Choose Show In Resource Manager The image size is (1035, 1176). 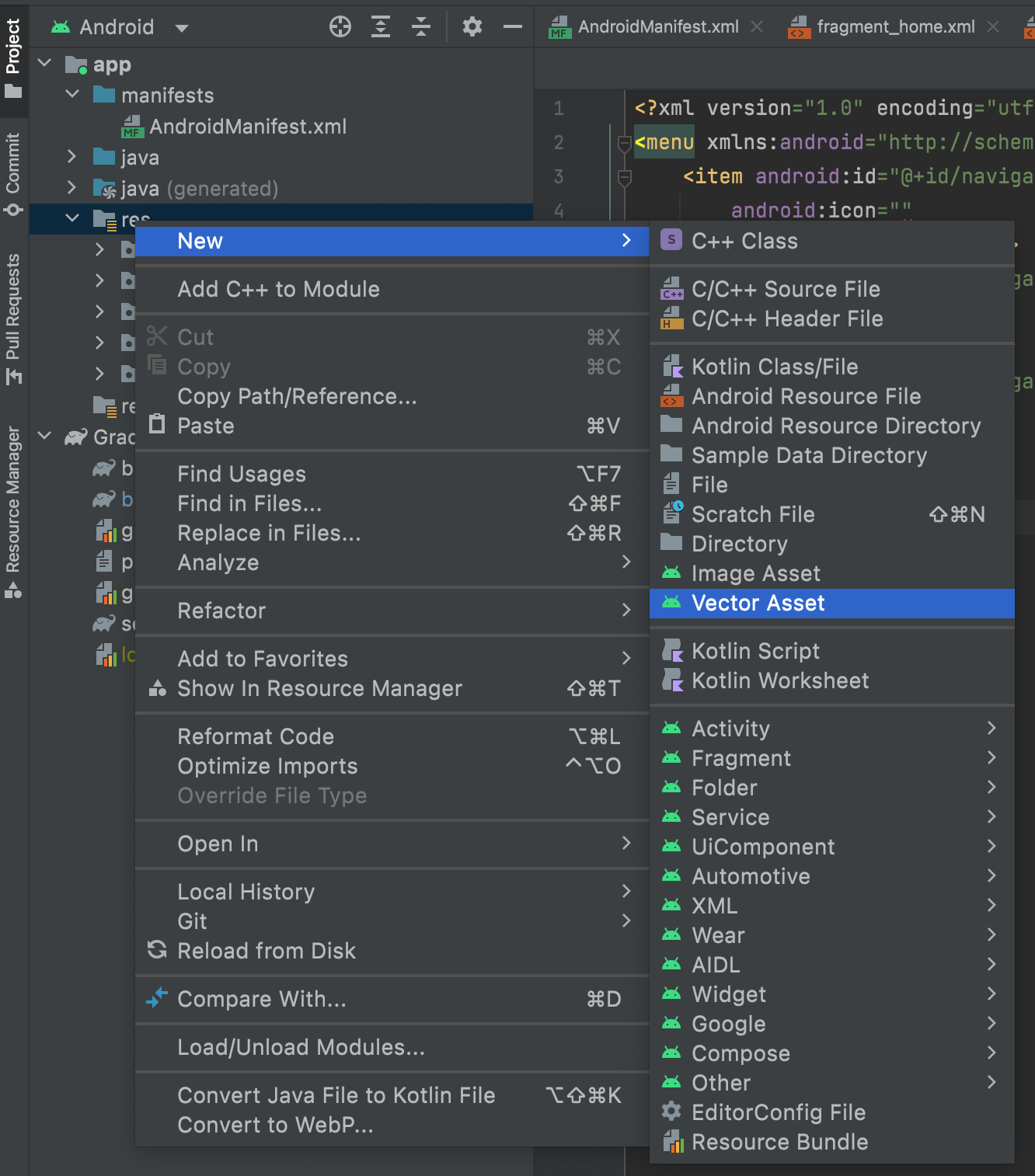pos(392,689)
